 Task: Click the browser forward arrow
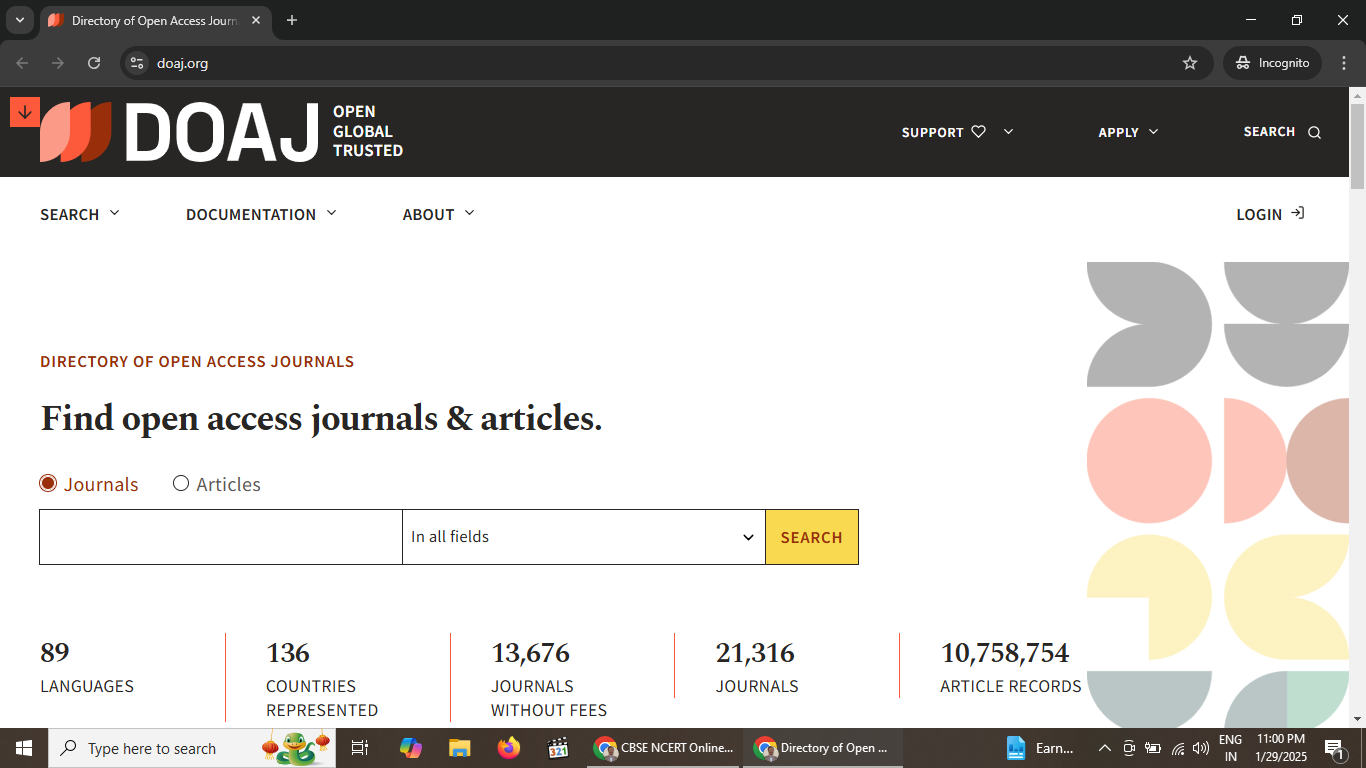pyautogui.click(x=58, y=63)
